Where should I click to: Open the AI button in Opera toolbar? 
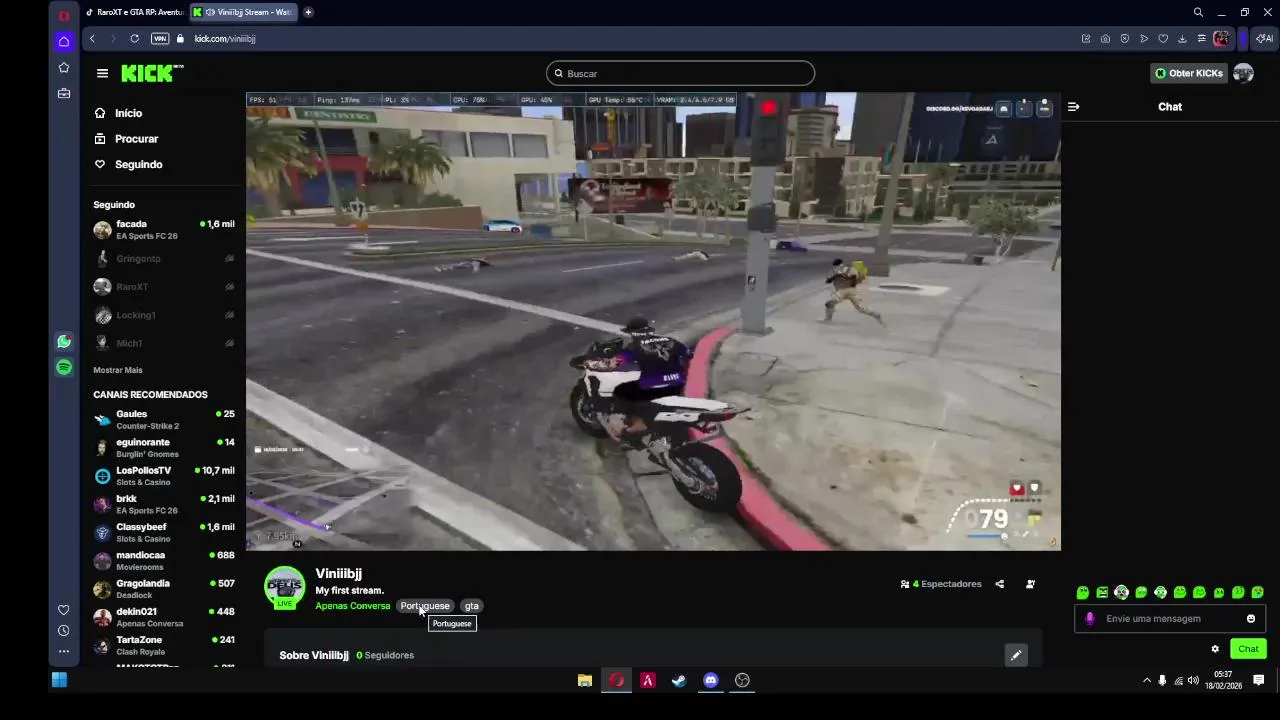(x=1265, y=38)
